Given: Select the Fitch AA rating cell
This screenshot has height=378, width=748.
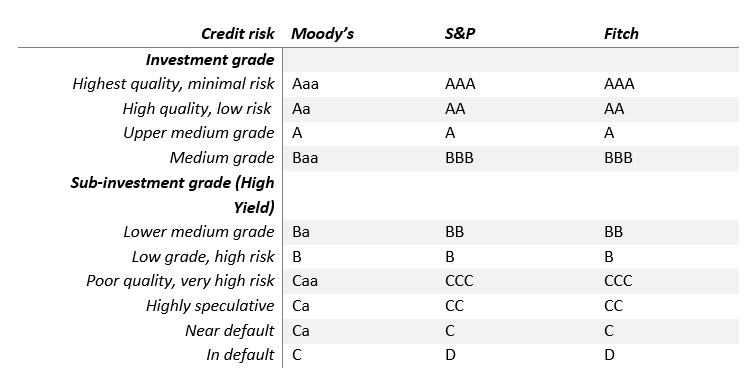Looking at the screenshot, I should 614,109.
